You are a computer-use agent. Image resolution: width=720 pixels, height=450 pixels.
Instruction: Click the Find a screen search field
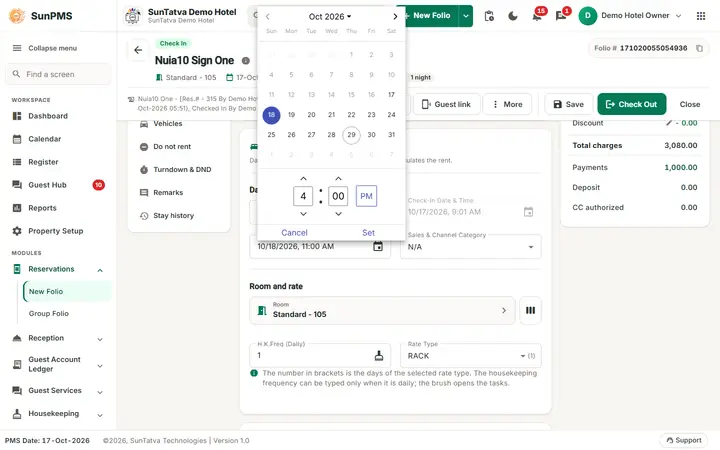(58, 74)
